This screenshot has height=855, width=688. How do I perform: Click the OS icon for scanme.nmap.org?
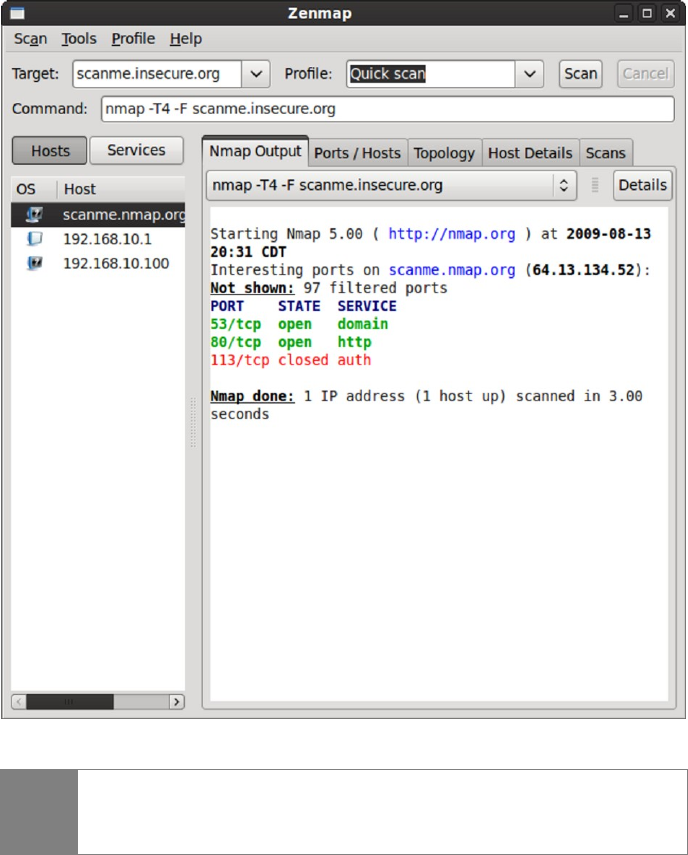coord(34,214)
